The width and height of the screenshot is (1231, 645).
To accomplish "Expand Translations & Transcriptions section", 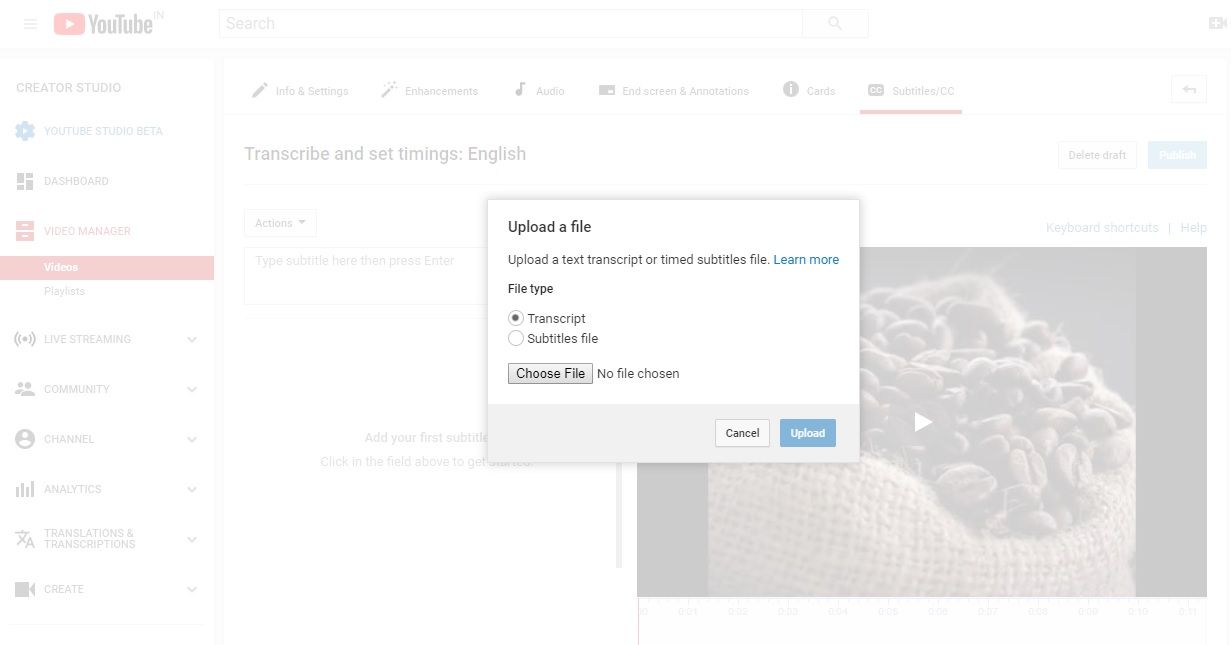I will click(x=192, y=539).
